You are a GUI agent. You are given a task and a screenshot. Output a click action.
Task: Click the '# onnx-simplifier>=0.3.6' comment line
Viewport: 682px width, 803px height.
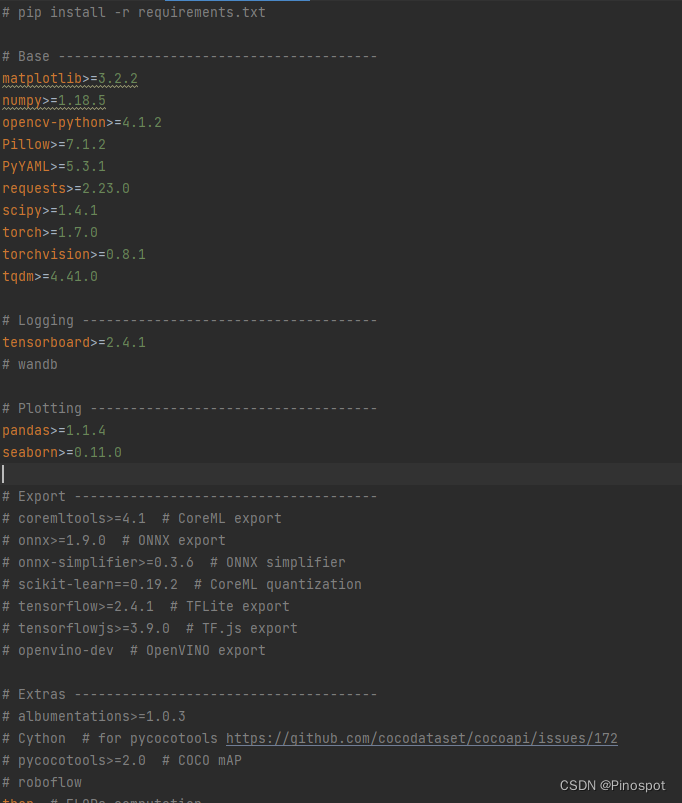pos(174,563)
